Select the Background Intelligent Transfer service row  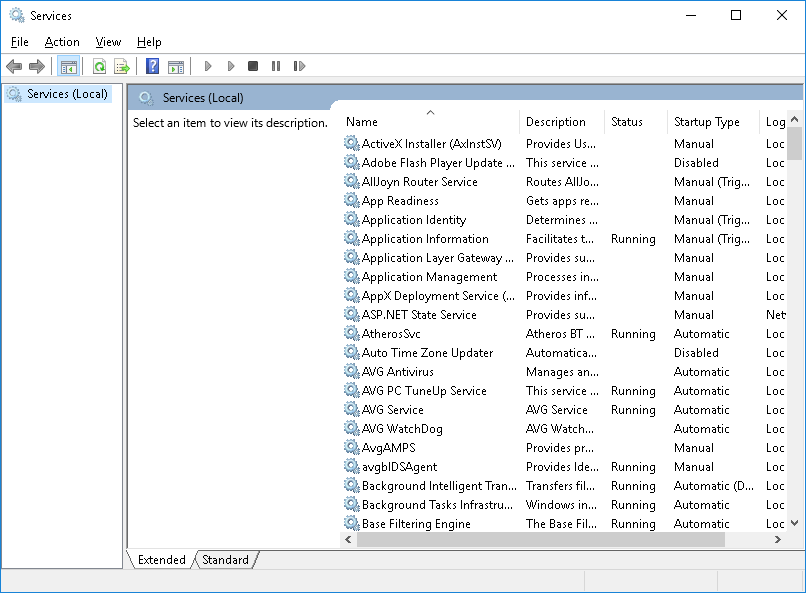pos(430,485)
